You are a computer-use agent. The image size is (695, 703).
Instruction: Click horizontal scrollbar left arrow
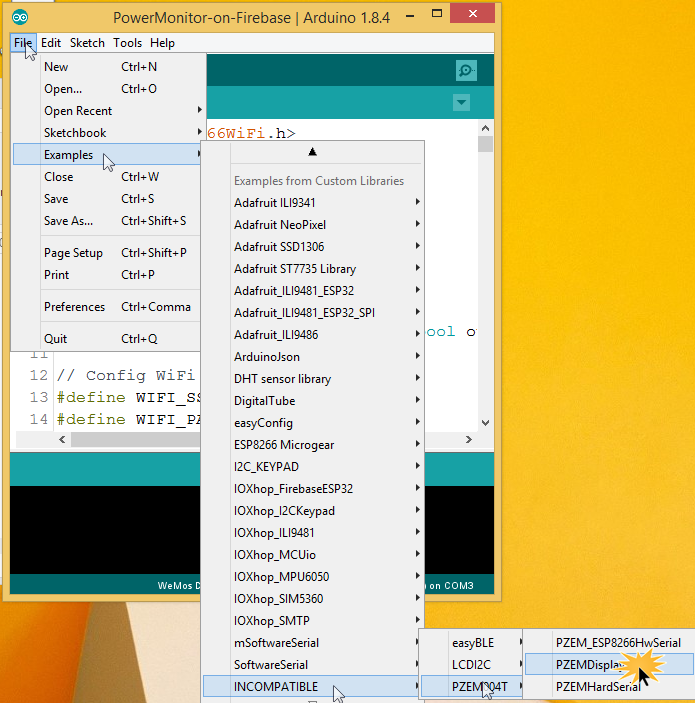tap(62, 439)
